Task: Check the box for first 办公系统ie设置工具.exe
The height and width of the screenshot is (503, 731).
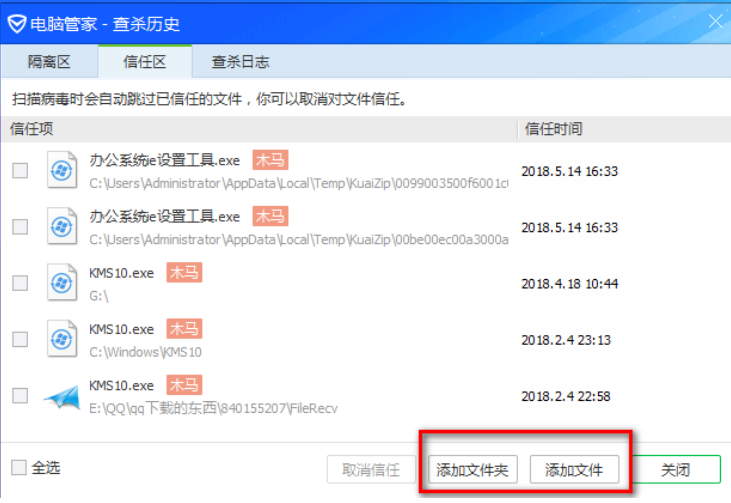Action: pos(20,171)
